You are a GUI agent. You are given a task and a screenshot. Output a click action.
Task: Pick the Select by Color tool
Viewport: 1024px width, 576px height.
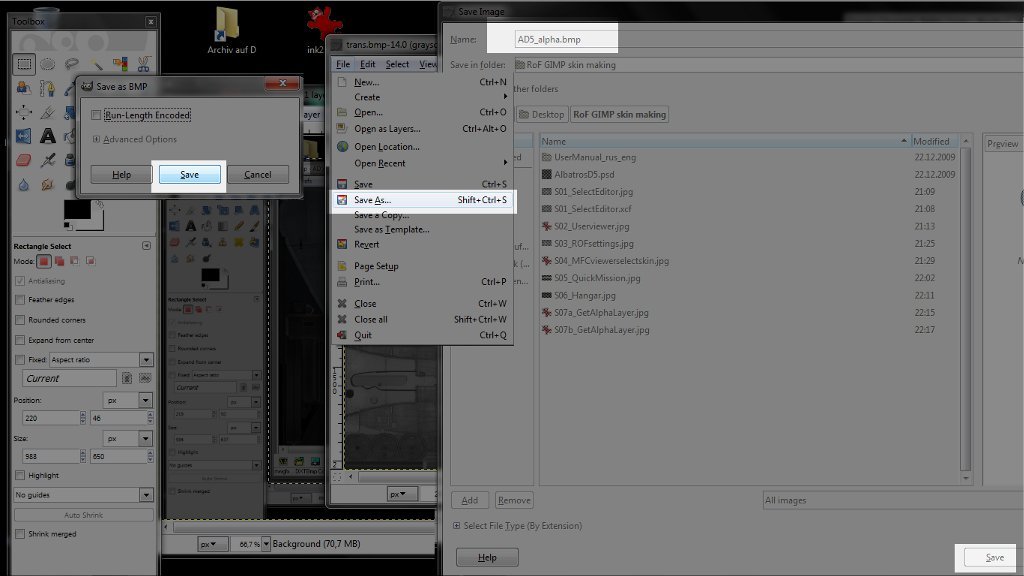[120, 64]
